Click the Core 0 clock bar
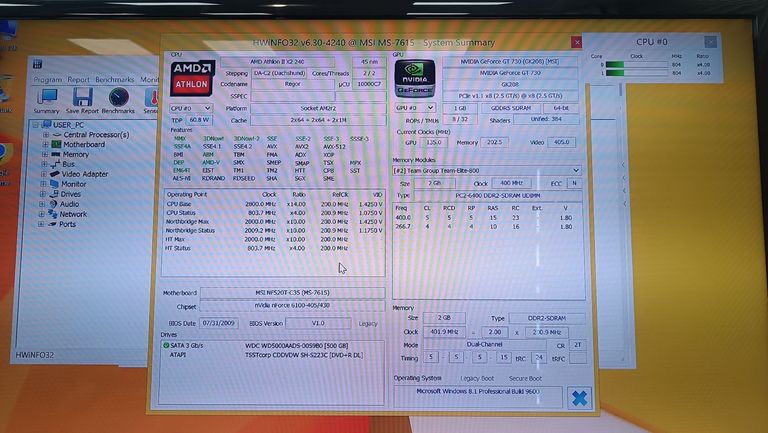The image size is (768, 433). [x=636, y=65]
